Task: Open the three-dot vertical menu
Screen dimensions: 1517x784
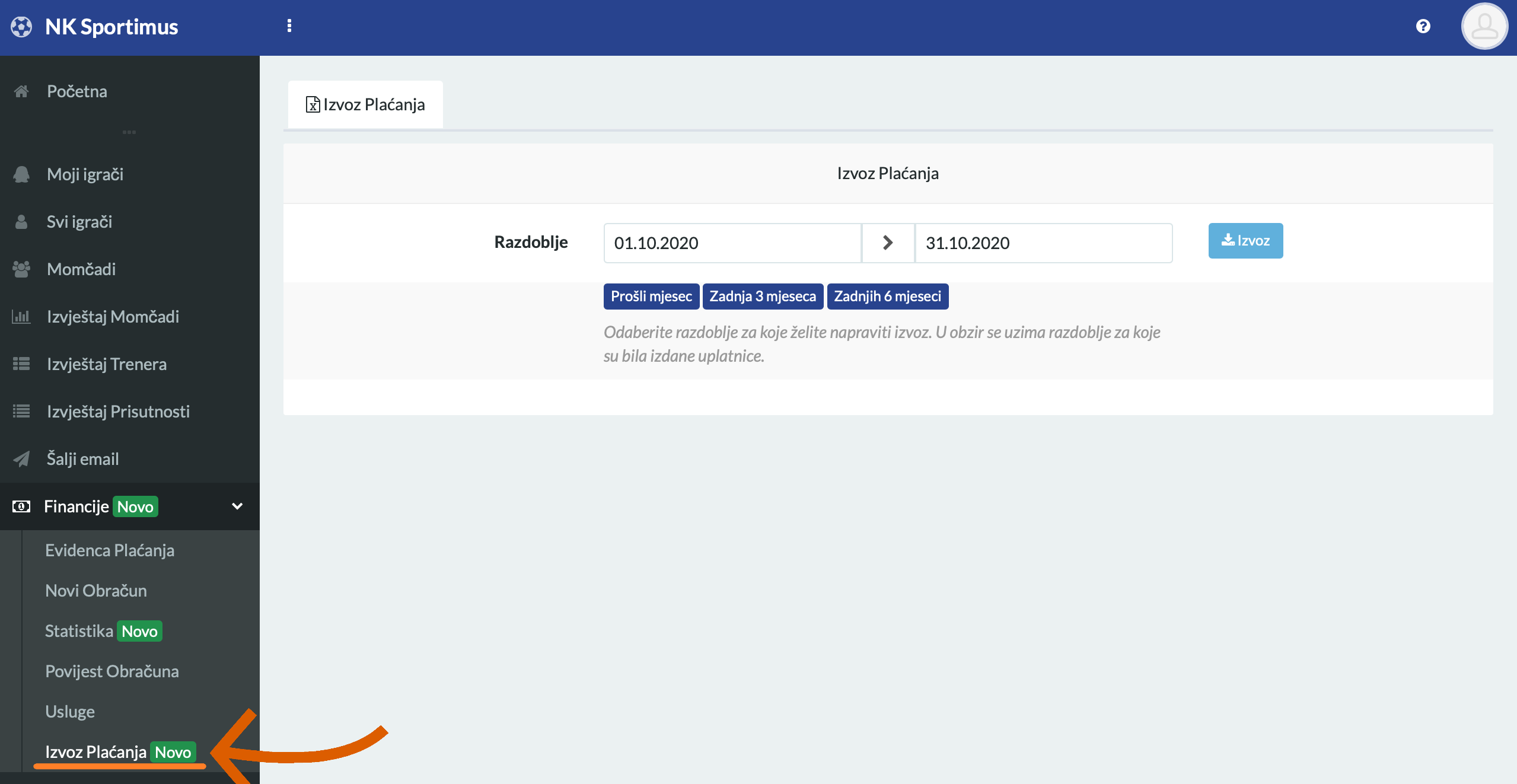Action: click(x=289, y=26)
